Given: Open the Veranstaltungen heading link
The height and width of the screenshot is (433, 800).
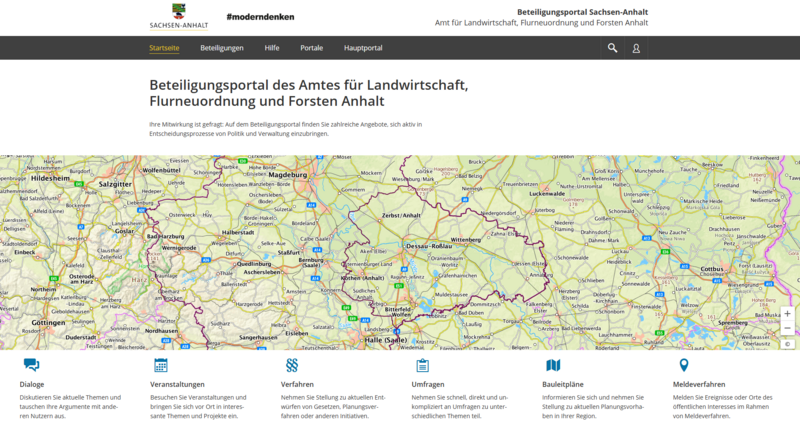Looking at the screenshot, I should [177, 385].
